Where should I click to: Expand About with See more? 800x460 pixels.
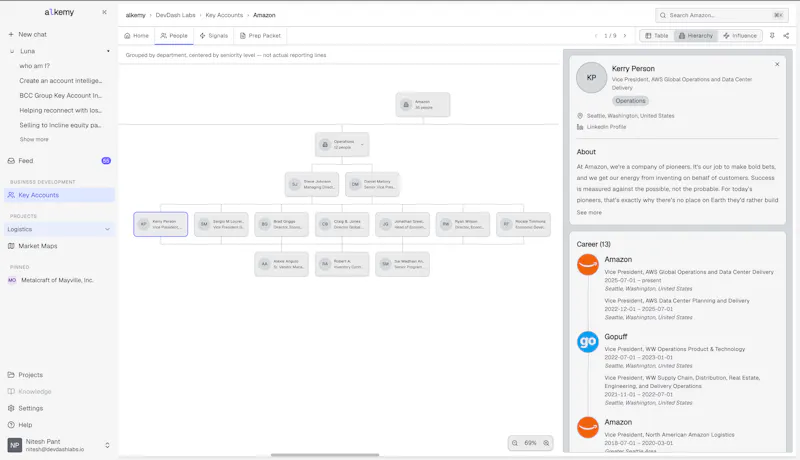pos(589,213)
